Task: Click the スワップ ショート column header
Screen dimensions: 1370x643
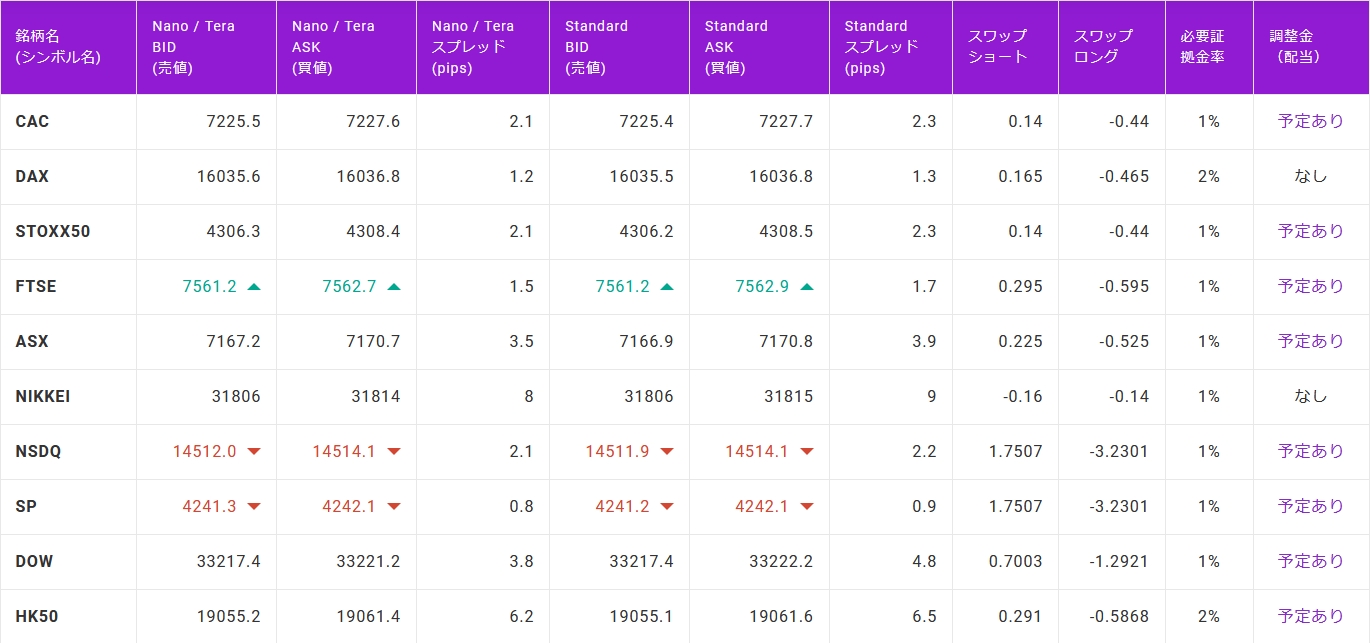Action: (x=1006, y=47)
